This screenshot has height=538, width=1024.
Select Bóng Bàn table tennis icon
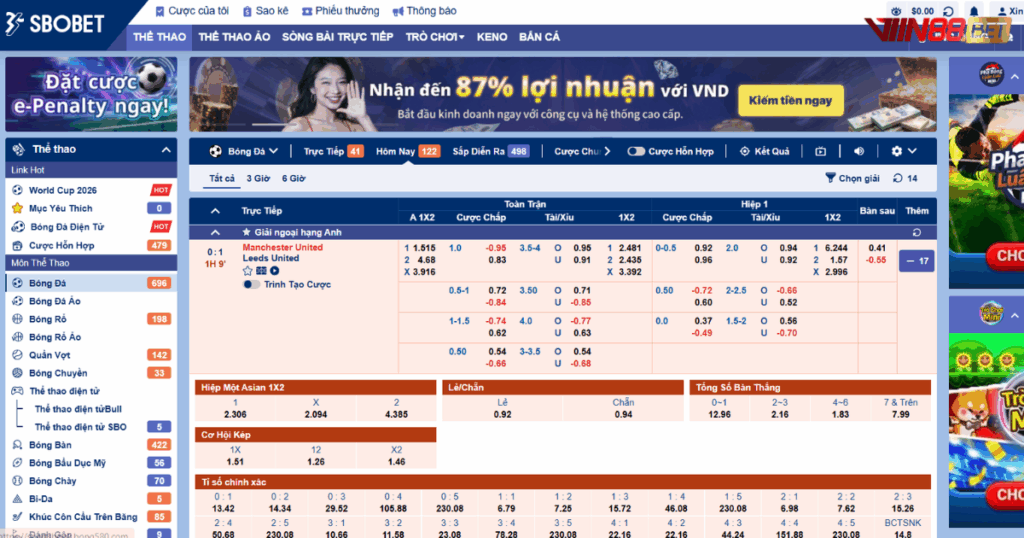coord(18,445)
